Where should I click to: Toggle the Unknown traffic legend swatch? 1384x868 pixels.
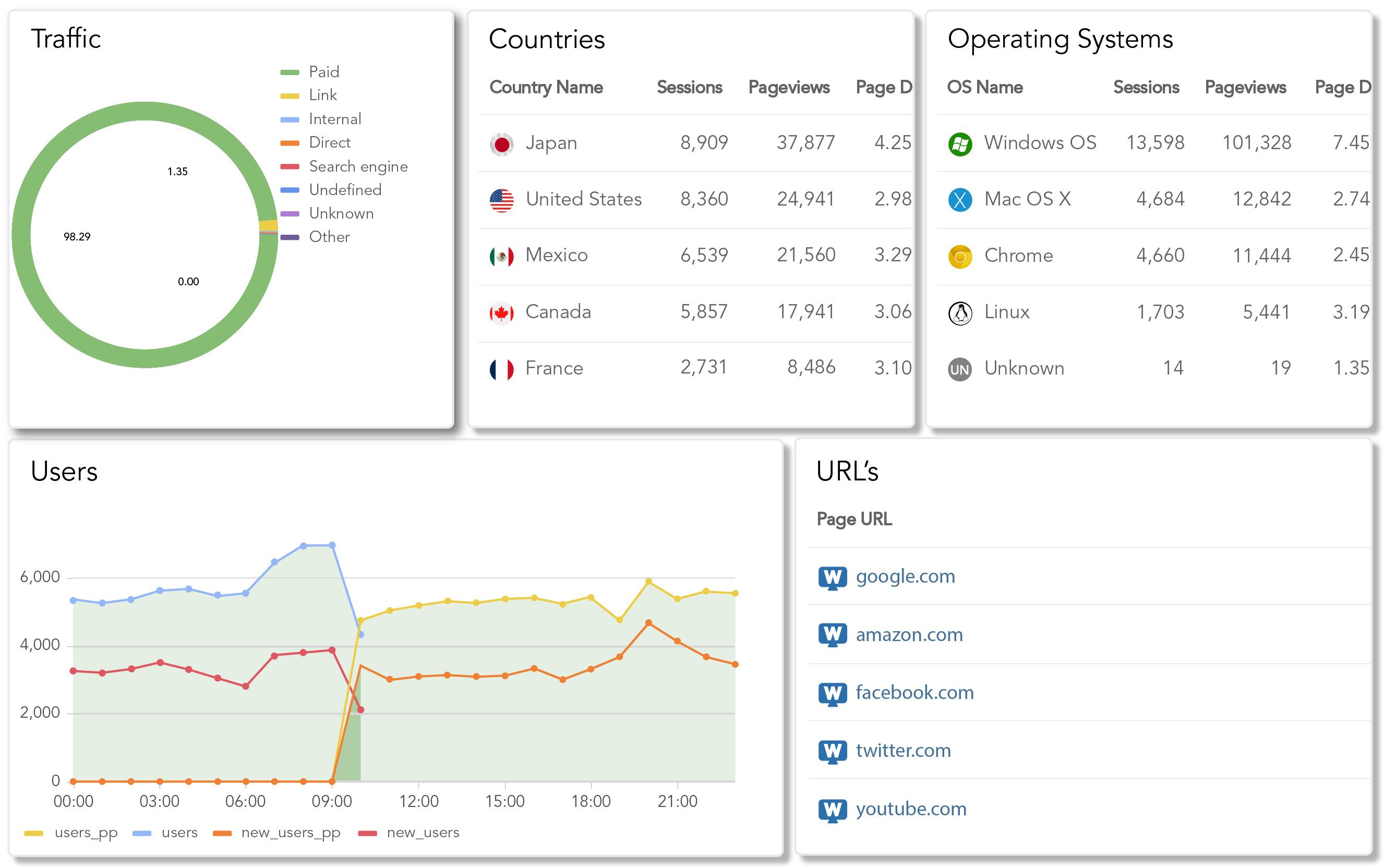coord(290,213)
